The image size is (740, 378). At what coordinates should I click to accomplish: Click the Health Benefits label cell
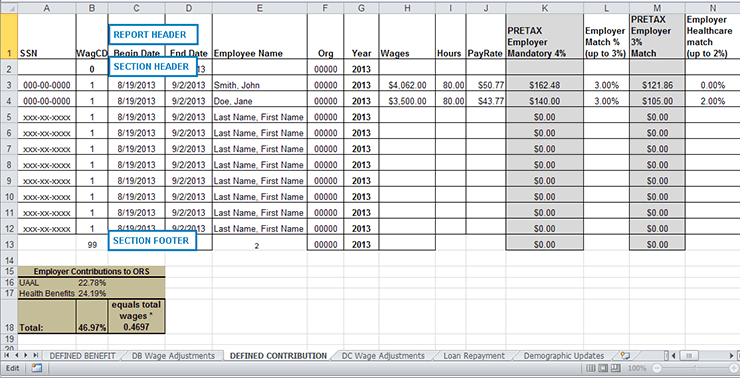[x=46, y=293]
